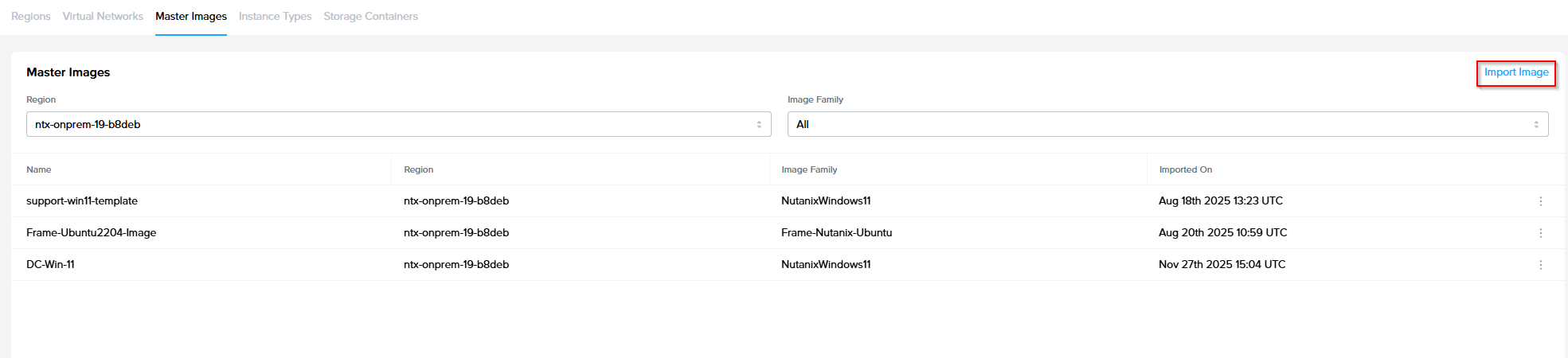Go to the Instance Types tab
The height and width of the screenshot is (358, 1568).
275,16
